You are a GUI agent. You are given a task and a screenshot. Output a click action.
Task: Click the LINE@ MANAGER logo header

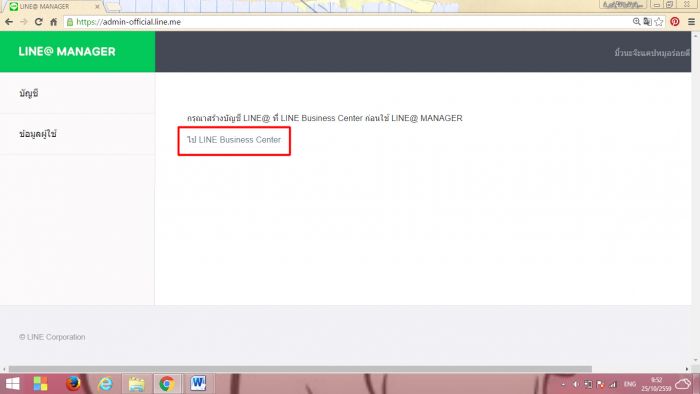(67, 52)
